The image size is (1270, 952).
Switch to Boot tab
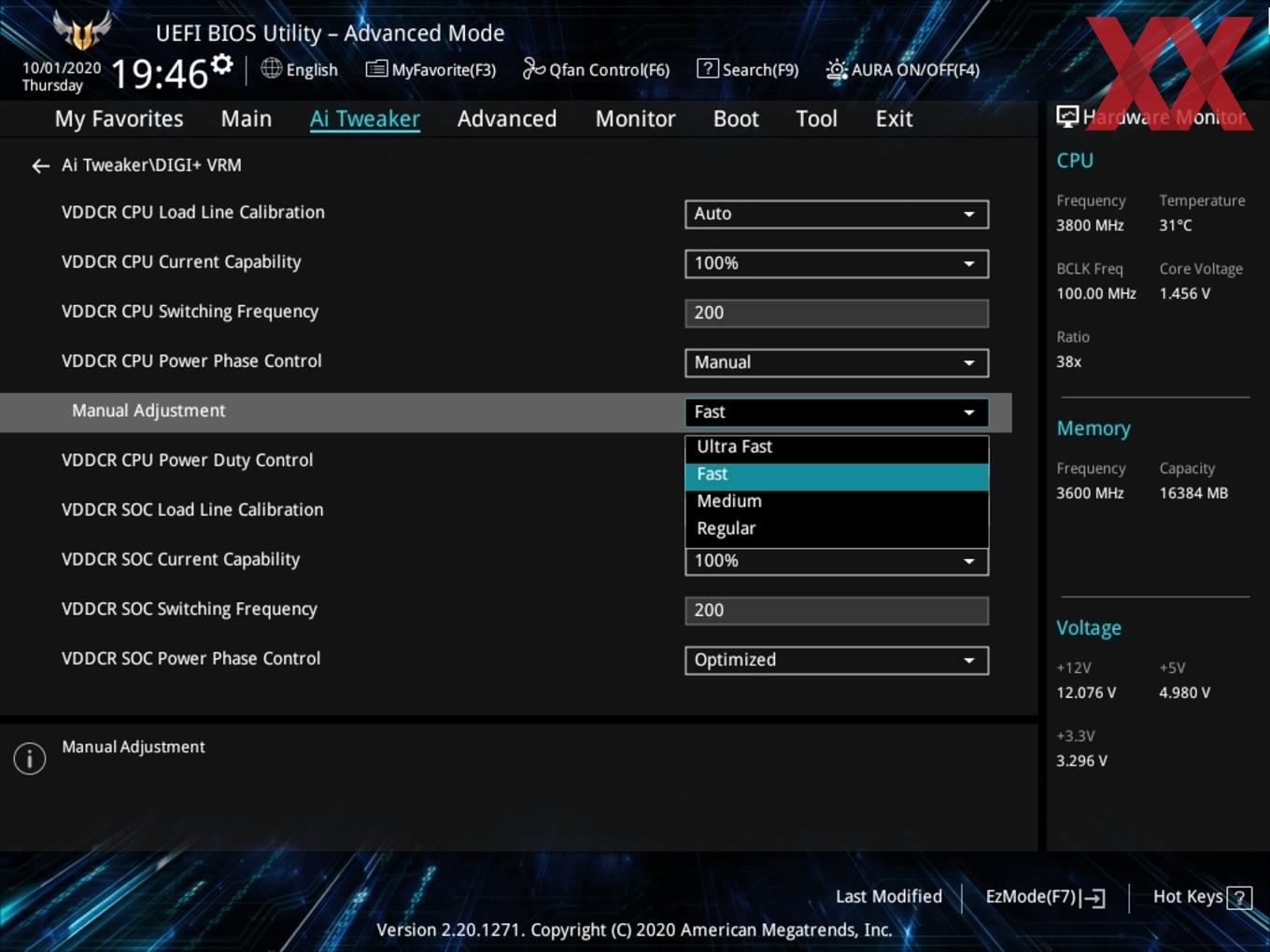736,119
